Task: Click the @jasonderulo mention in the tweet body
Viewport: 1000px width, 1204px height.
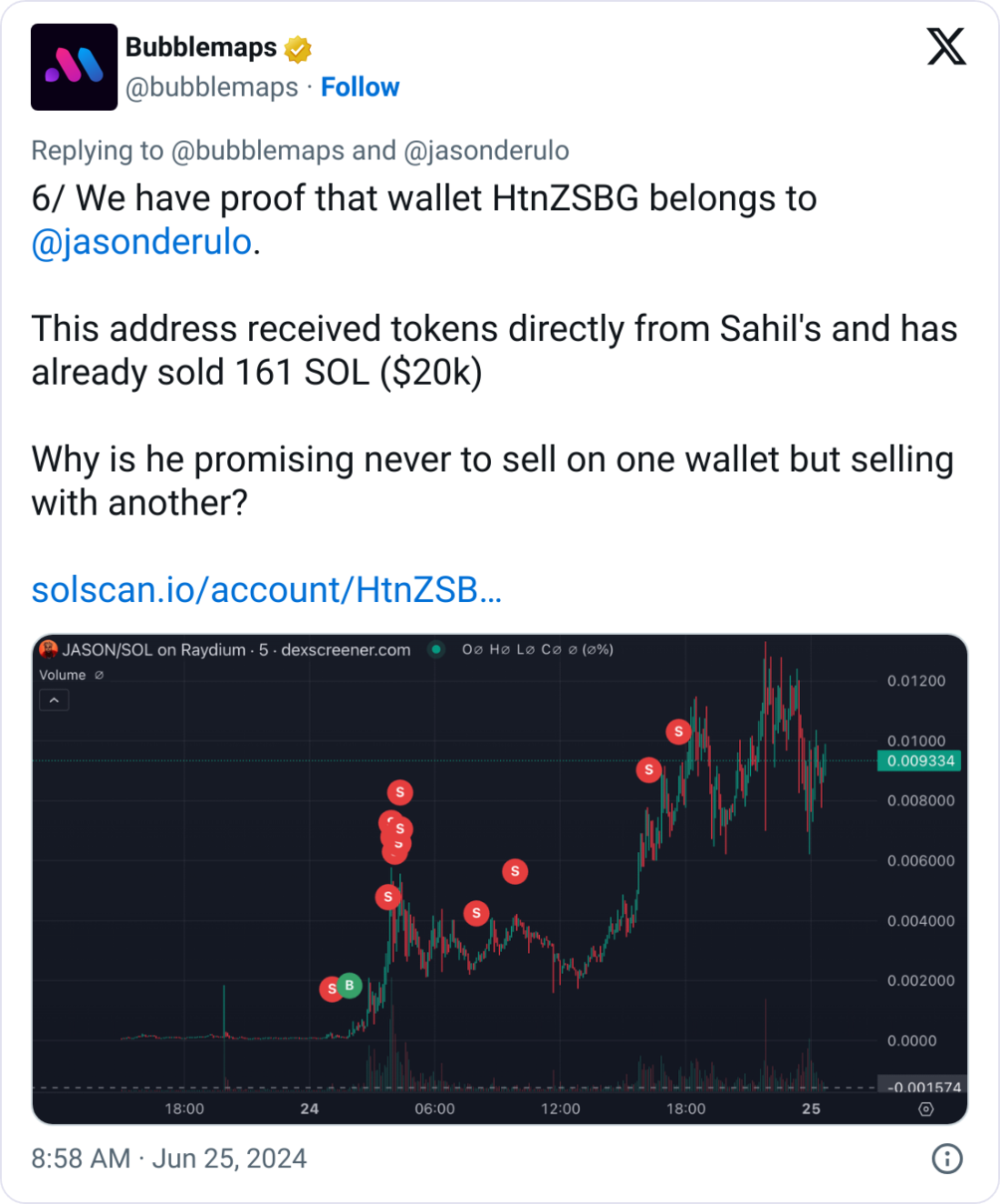Action: click(x=142, y=243)
